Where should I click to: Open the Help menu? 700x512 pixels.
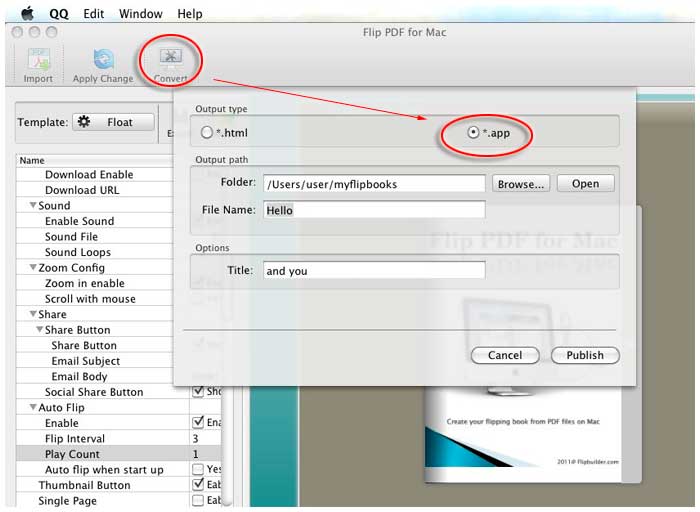click(x=190, y=14)
